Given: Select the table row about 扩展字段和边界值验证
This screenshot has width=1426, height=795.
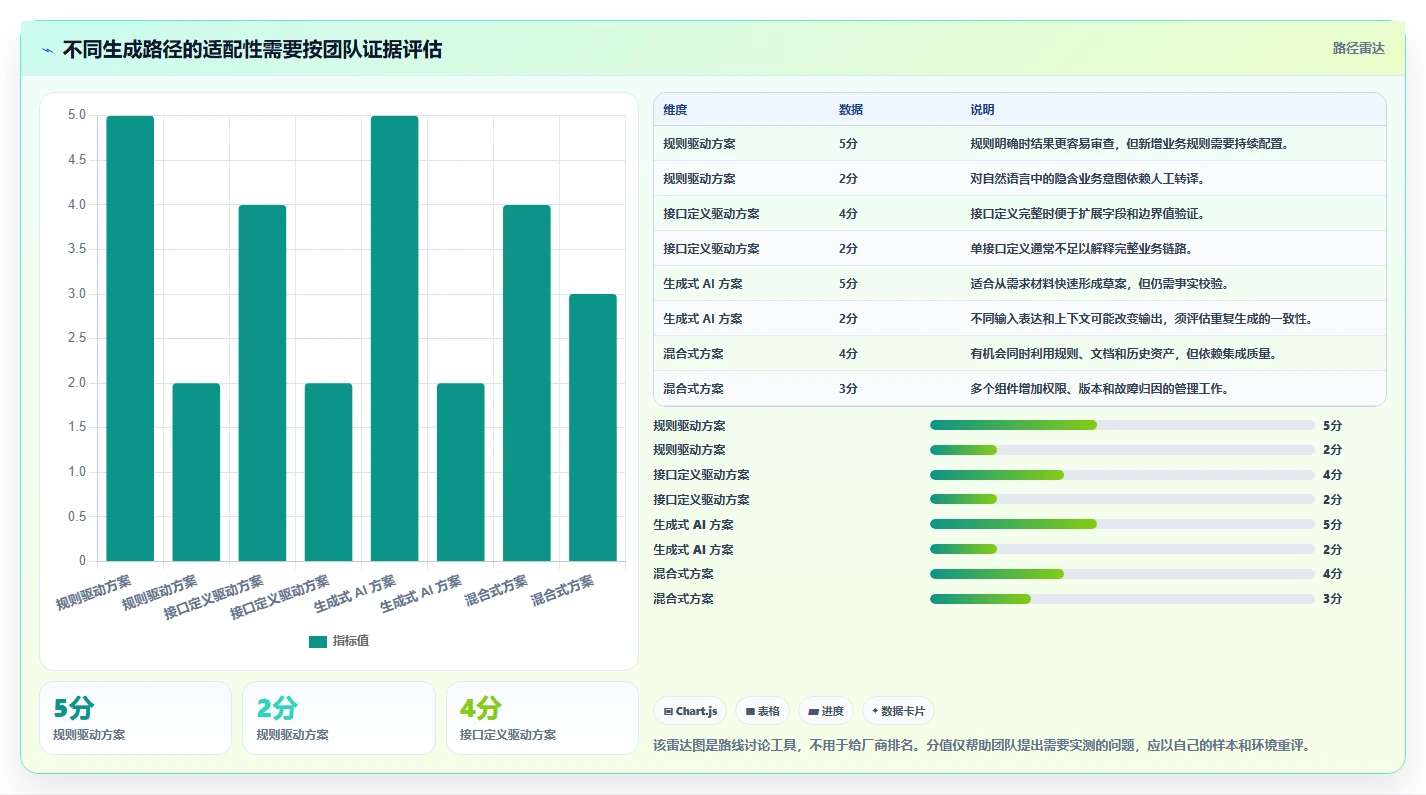Looking at the screenshot, I should click(x=1020, y=214).
